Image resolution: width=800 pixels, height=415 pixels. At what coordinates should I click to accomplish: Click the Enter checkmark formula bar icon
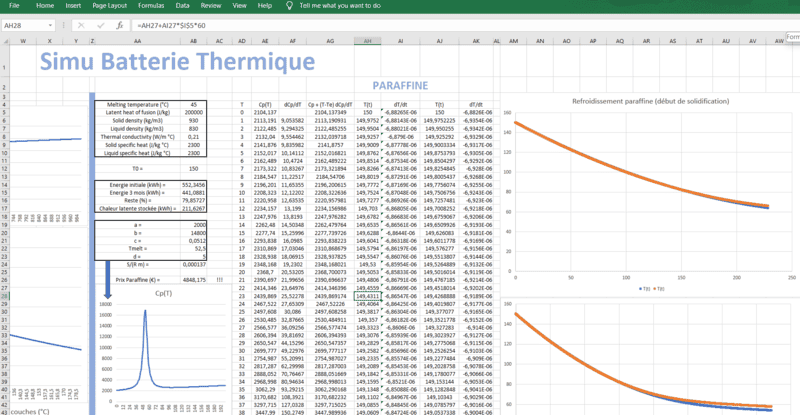coord(100,25)
